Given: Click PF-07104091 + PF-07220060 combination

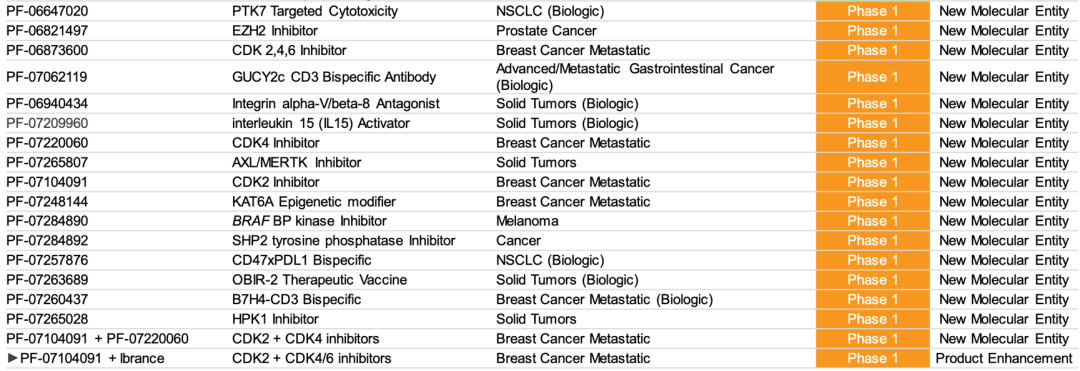Looking at the screenshot, I should click(97, 339).
